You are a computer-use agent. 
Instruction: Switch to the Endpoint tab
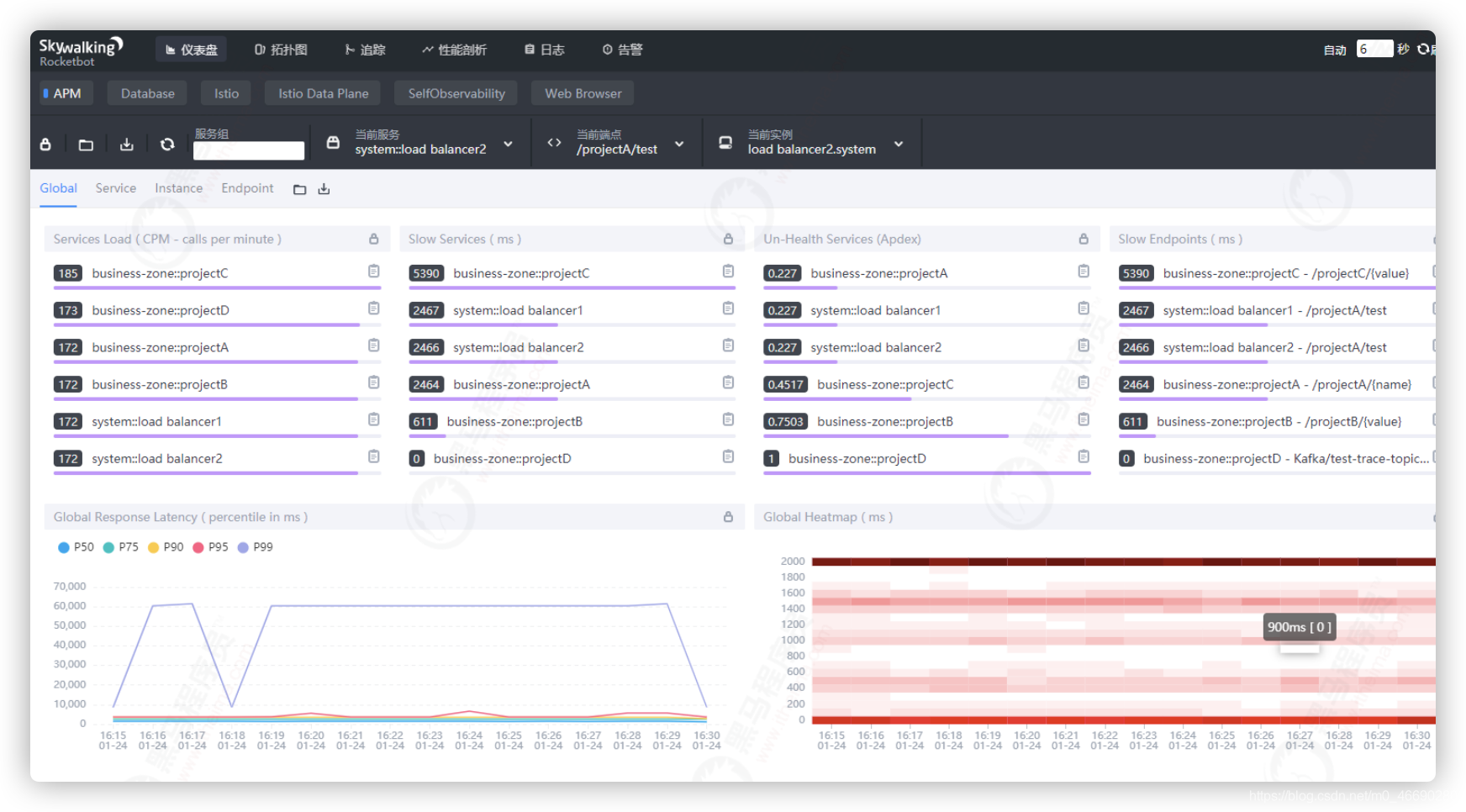[x=247, y=188]
